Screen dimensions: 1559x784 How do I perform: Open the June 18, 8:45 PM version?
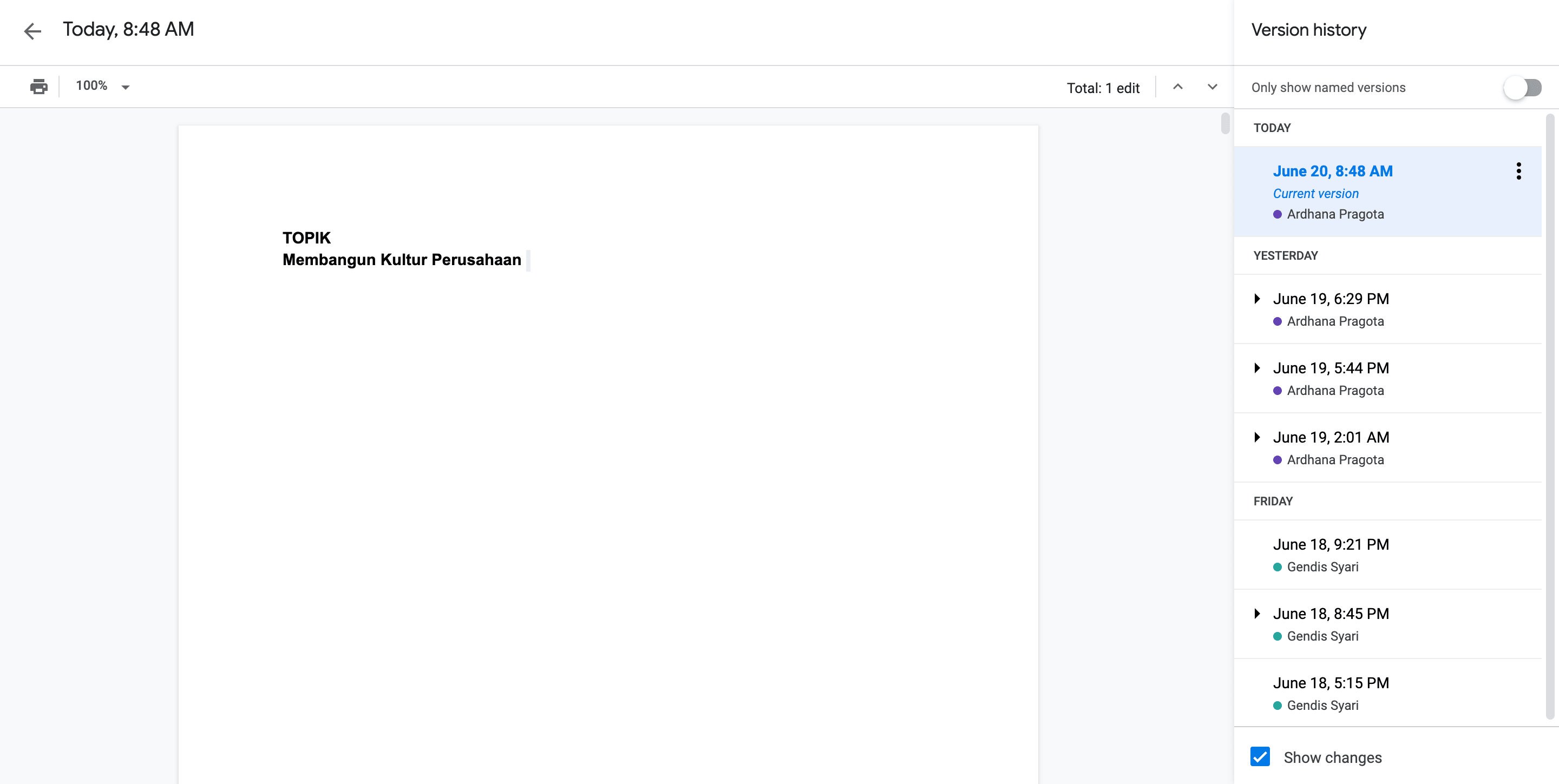pos(1387,624)
